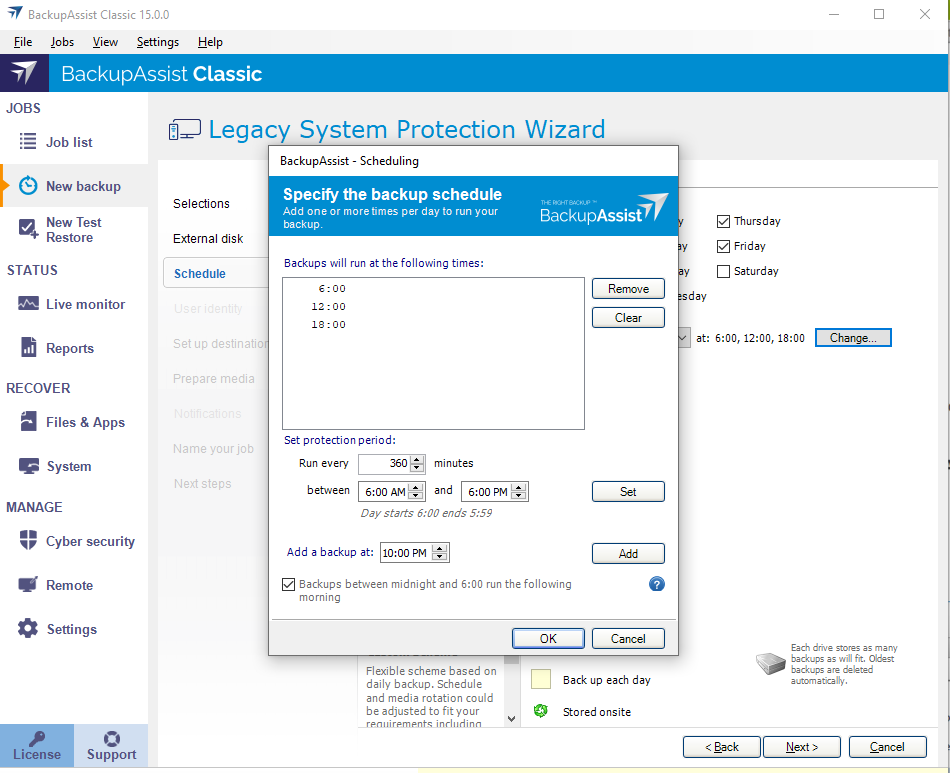Open the License key icon
Screen dimensions: 950x773
(37, 739)
